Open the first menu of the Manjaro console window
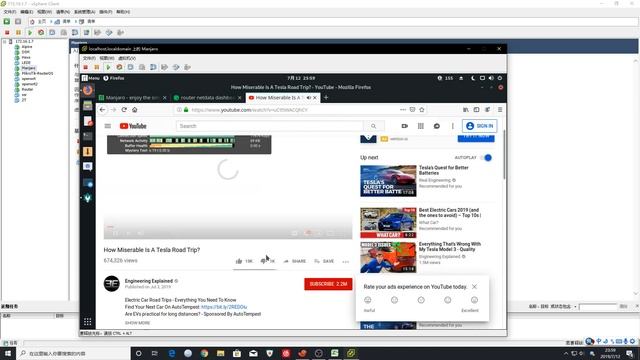Image resolution: width=640 pixels, height=360 pixels. tap(89, 58)
